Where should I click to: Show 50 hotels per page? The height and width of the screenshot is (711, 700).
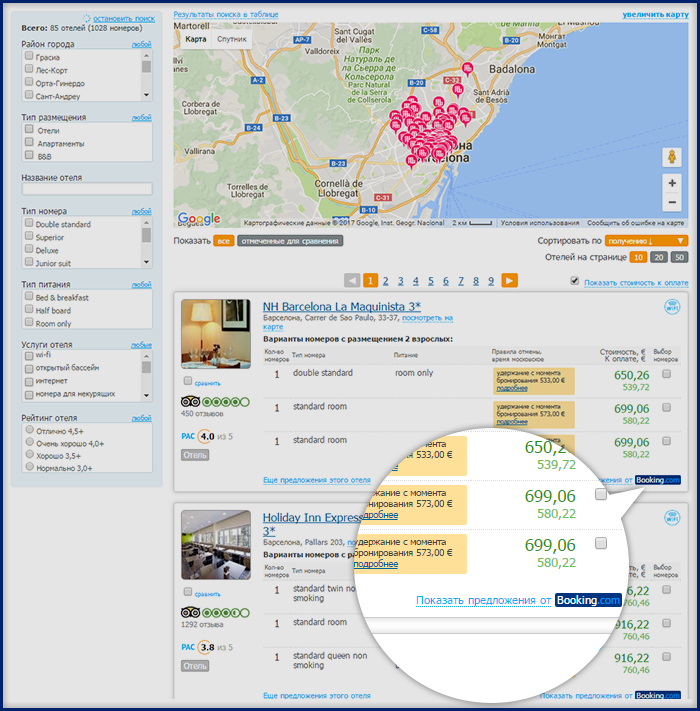[679, 257]
